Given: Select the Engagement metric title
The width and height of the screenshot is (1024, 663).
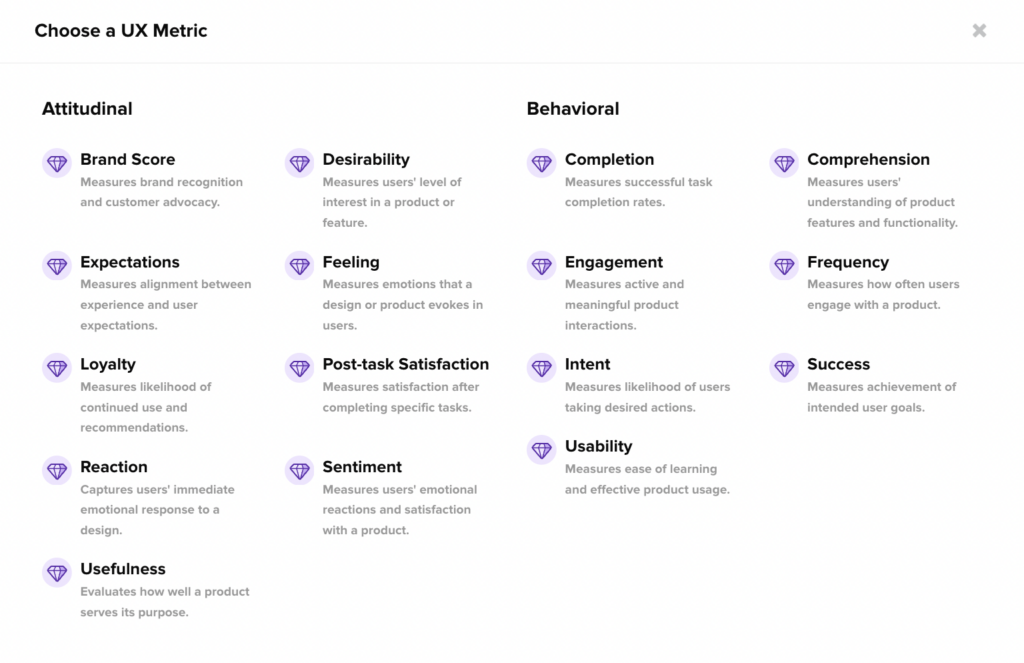Looking at the screenshot, I should click(x=613, y=262).
